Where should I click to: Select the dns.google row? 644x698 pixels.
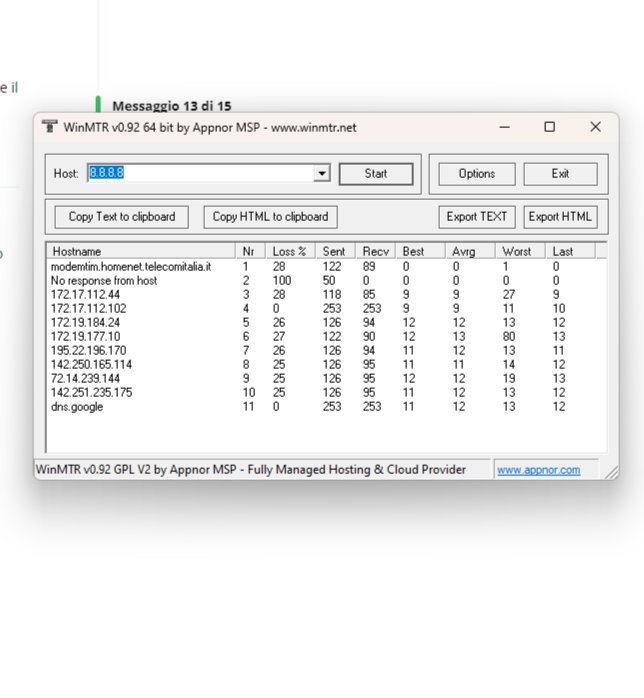tap(326, 407)
